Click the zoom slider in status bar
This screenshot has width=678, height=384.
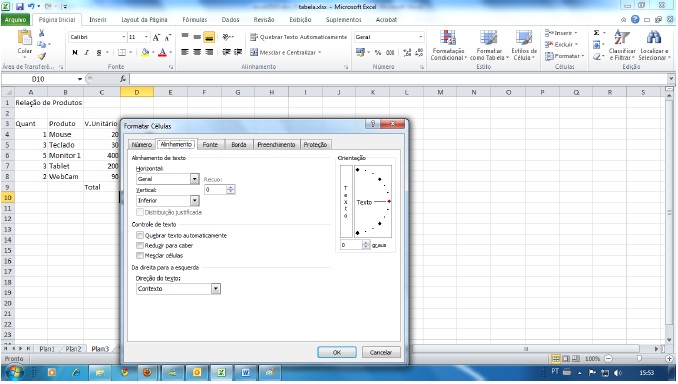coord(639,358)
